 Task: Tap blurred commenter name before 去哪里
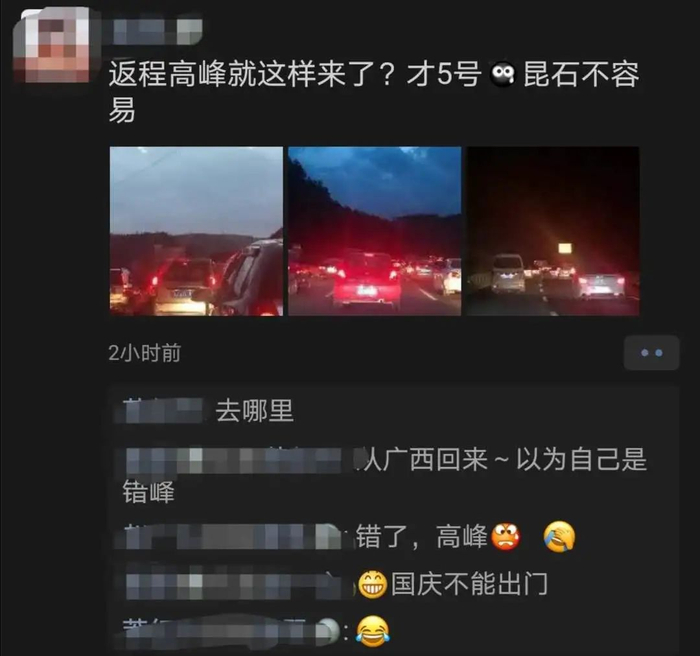pyautogui.click(x=159, y=410)
